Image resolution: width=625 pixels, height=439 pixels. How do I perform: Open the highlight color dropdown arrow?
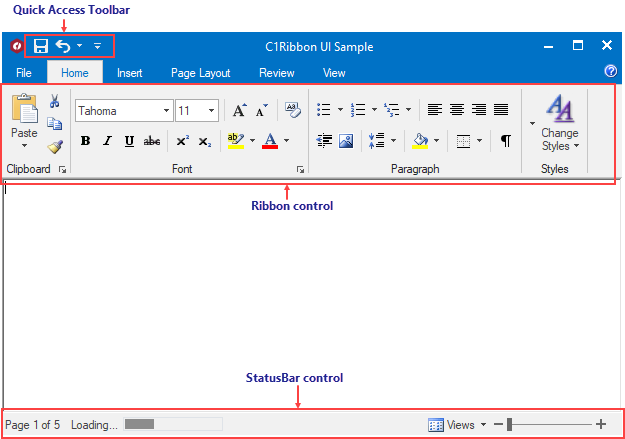(x=252, y=141)
